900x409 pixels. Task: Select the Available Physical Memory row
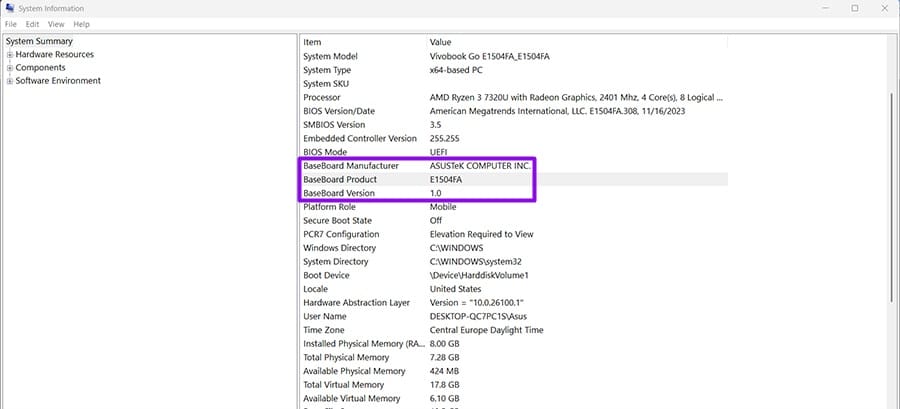514,371
